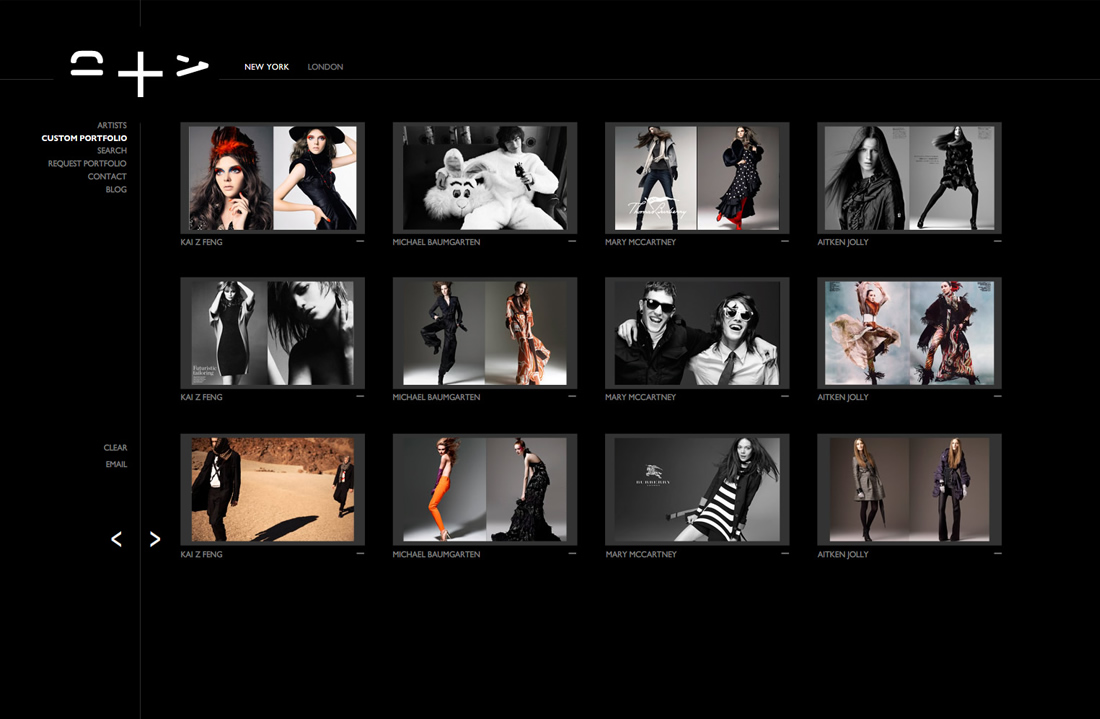Open the Artists menu item
Viewport: 1100px width, 719px height.
click(x=112, y=125)
